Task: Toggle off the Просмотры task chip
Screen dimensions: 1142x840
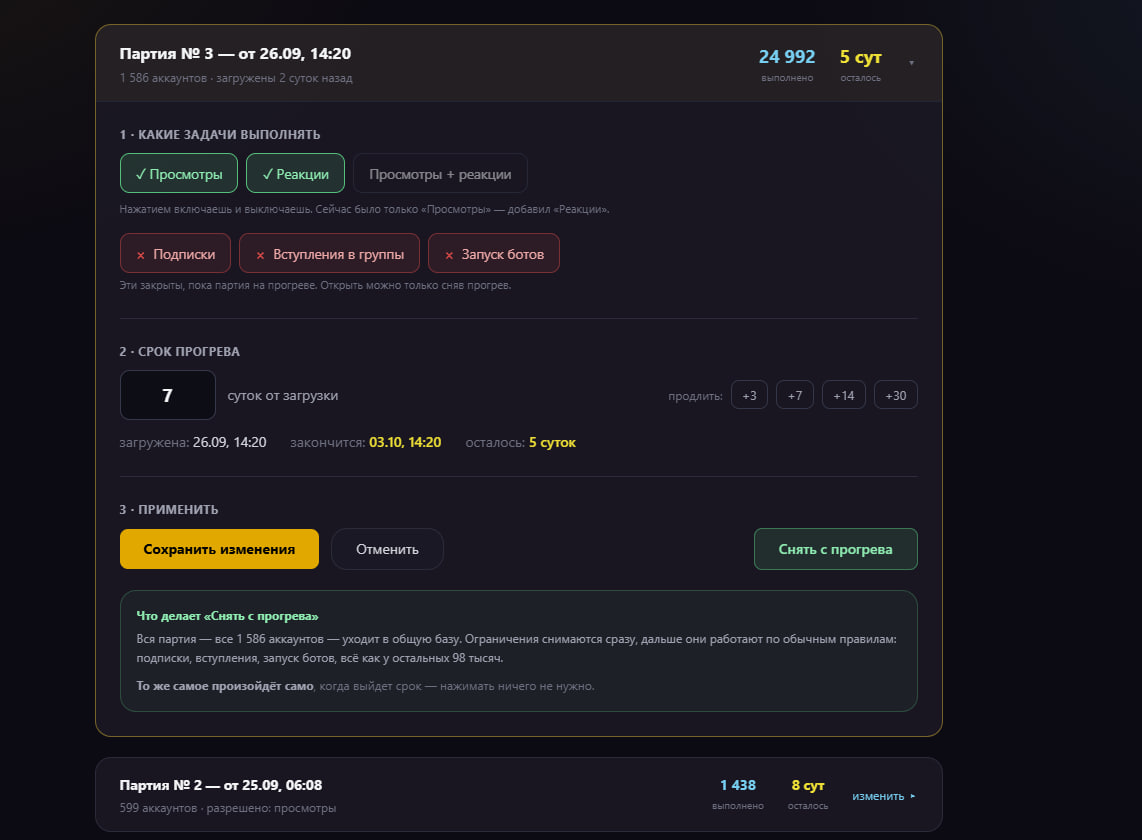Action: [178, 173]
